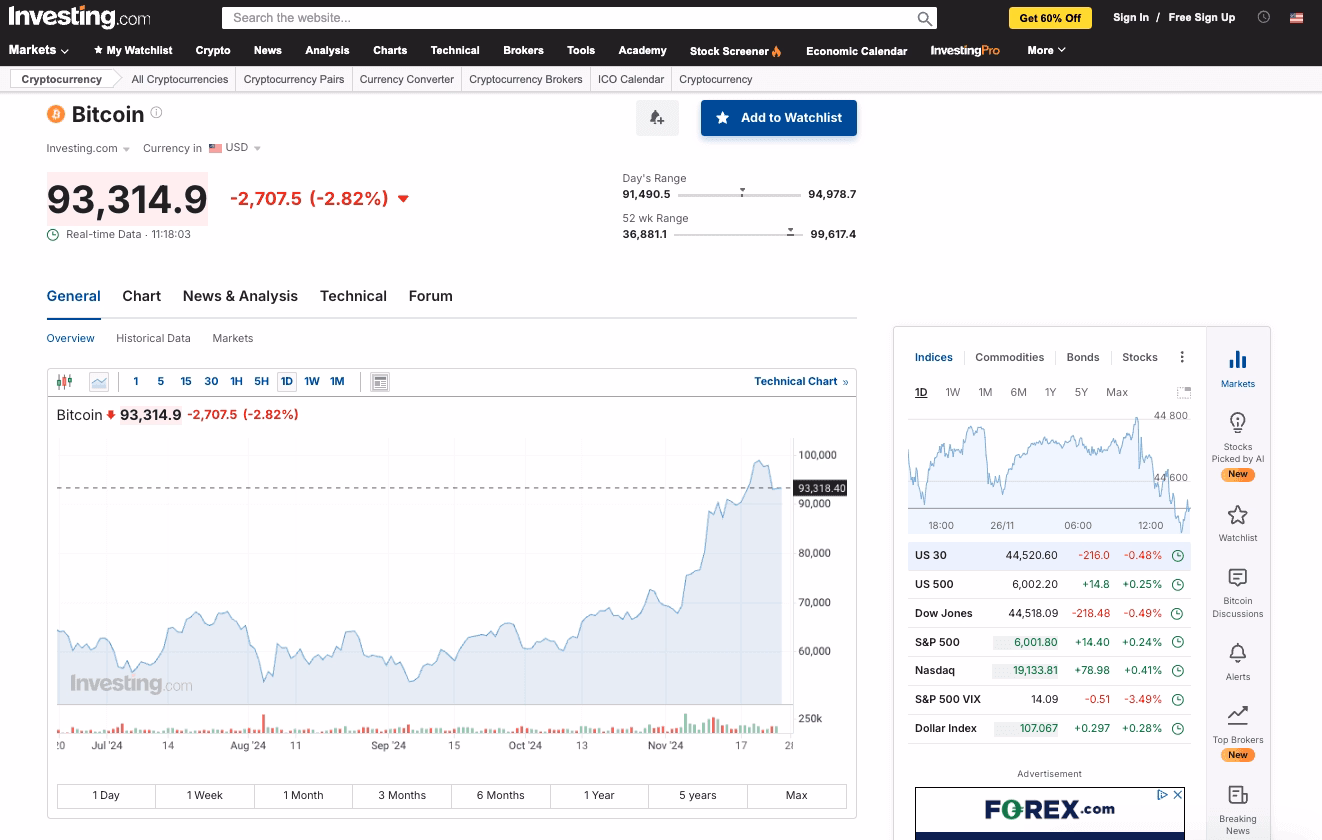Screen dimensions: 1322x840
Task: Click the FOREX.com advertisement banner
Action: coord(1050,813)
